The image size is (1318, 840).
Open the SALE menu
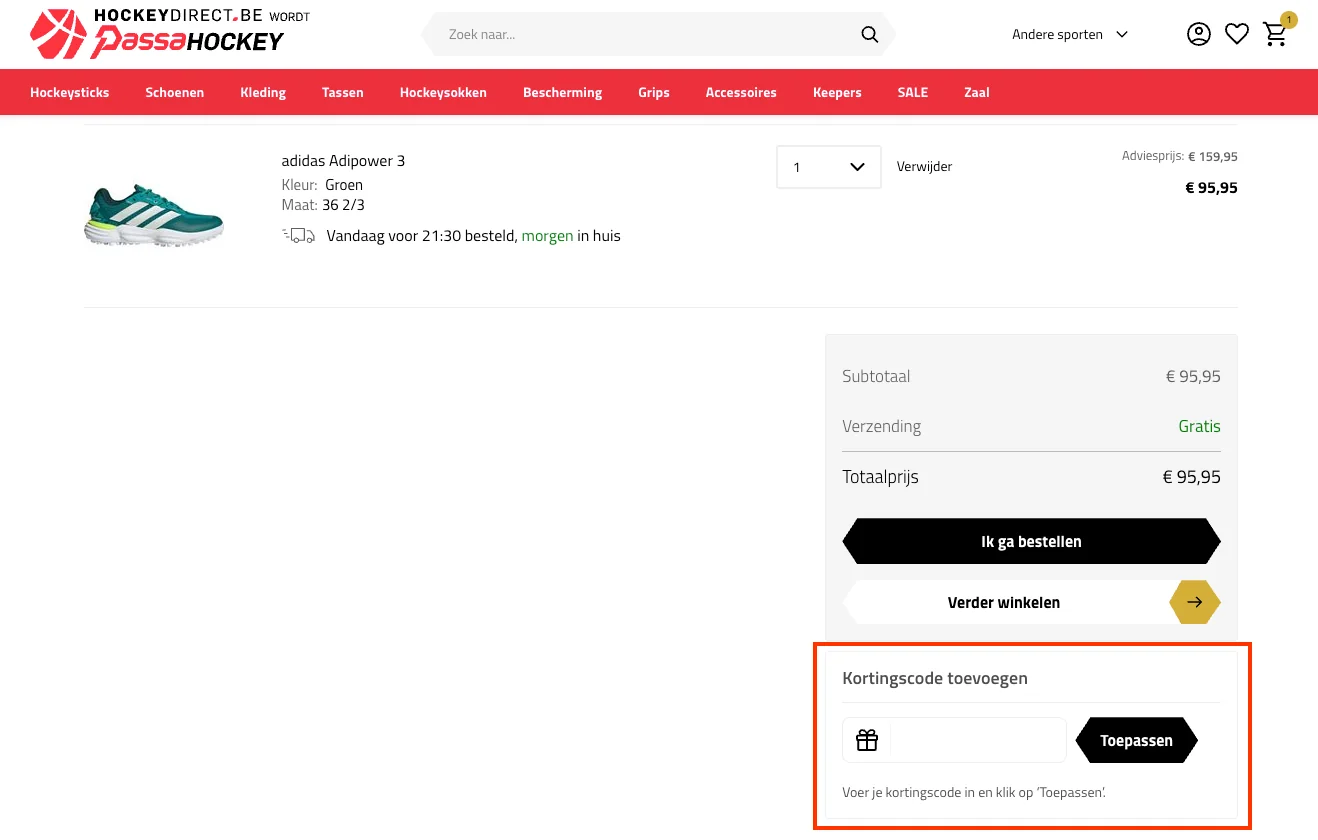pyautogui.click(x=913, y=92)
